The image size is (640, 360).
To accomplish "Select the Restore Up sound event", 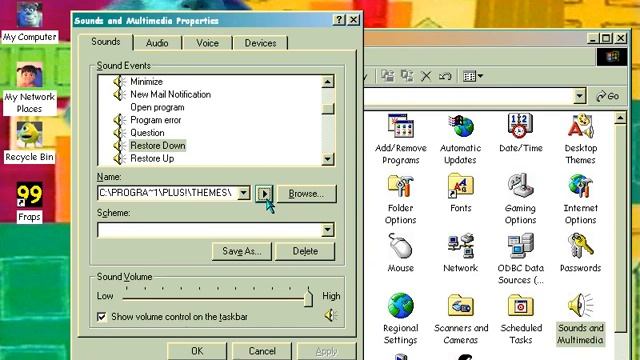I will click(x=152, y=158).
